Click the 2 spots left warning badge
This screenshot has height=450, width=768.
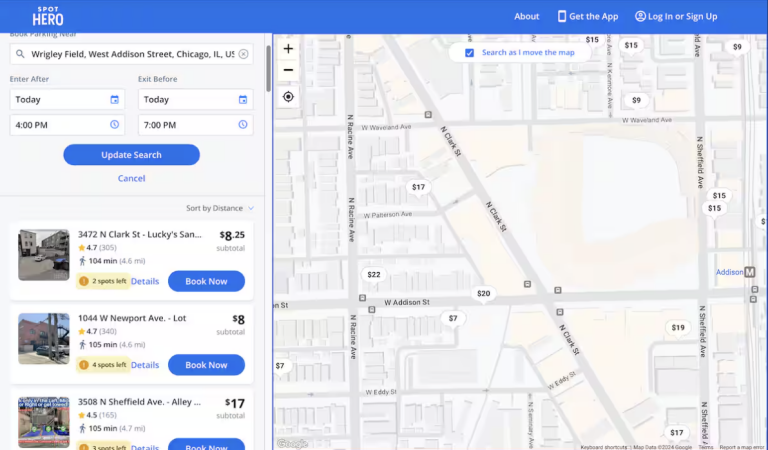point(103,281)
